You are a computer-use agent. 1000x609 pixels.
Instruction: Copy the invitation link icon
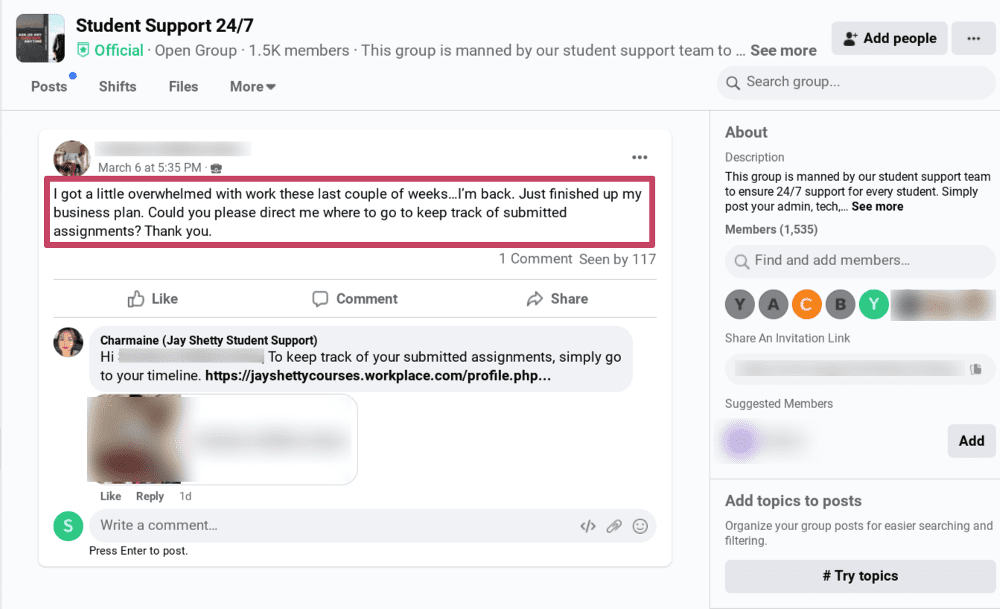coord(975,369)
